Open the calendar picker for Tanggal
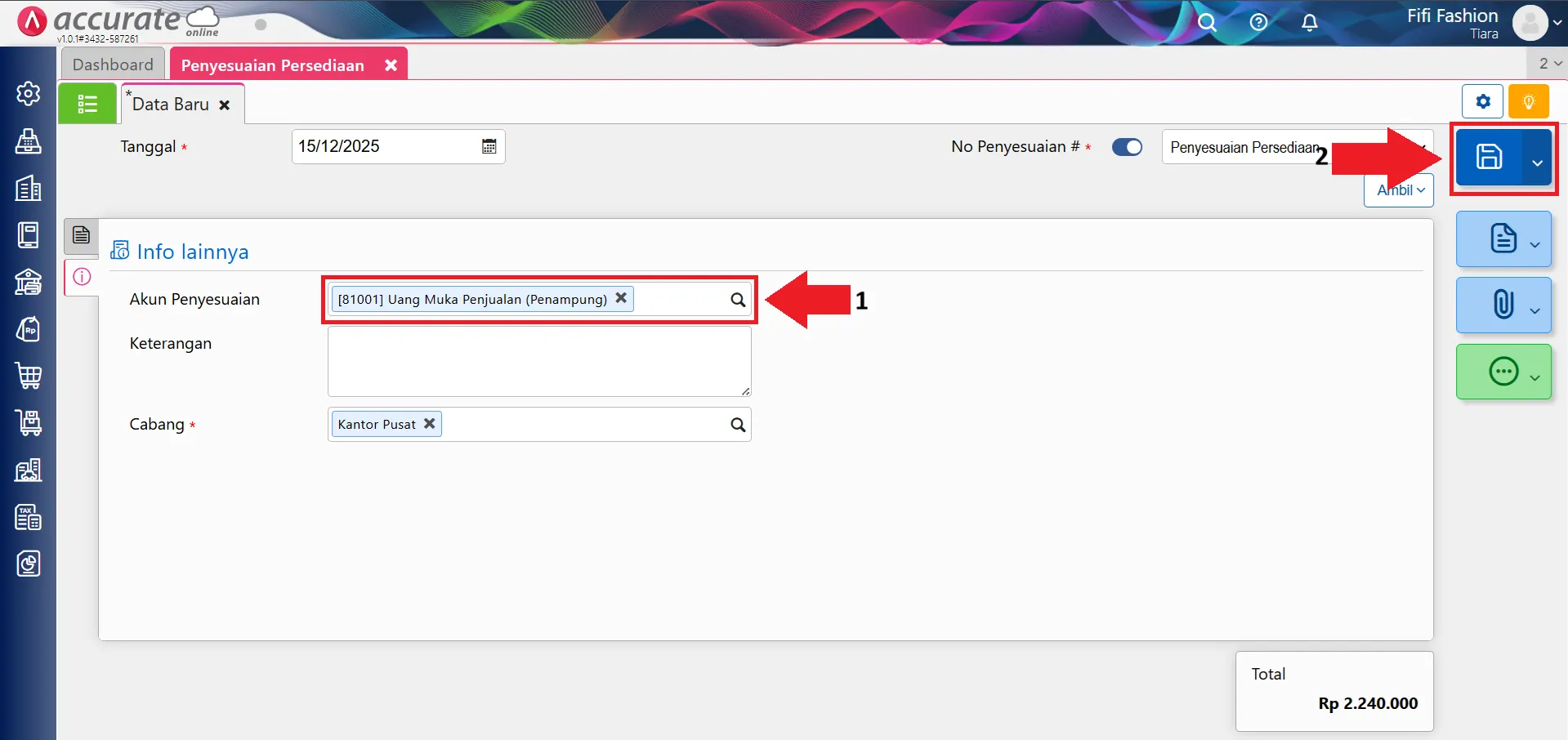 (489, 146)
